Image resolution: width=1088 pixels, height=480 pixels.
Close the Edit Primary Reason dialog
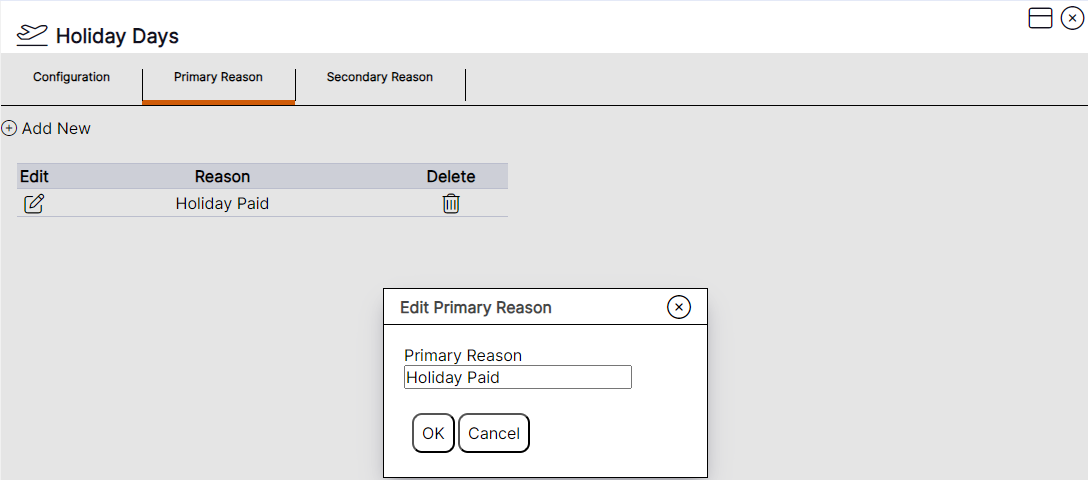point(679,307)
